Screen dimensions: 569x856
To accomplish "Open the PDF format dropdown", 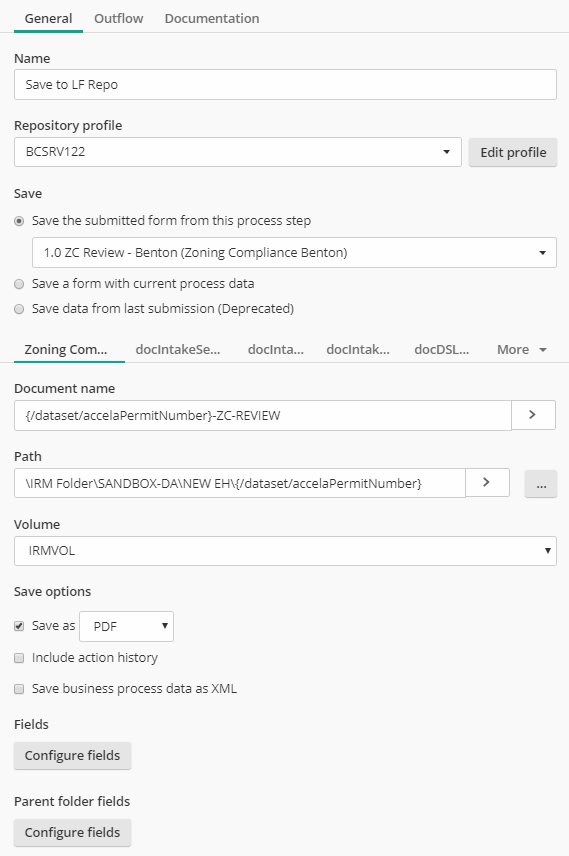I will tap(127, 626).
